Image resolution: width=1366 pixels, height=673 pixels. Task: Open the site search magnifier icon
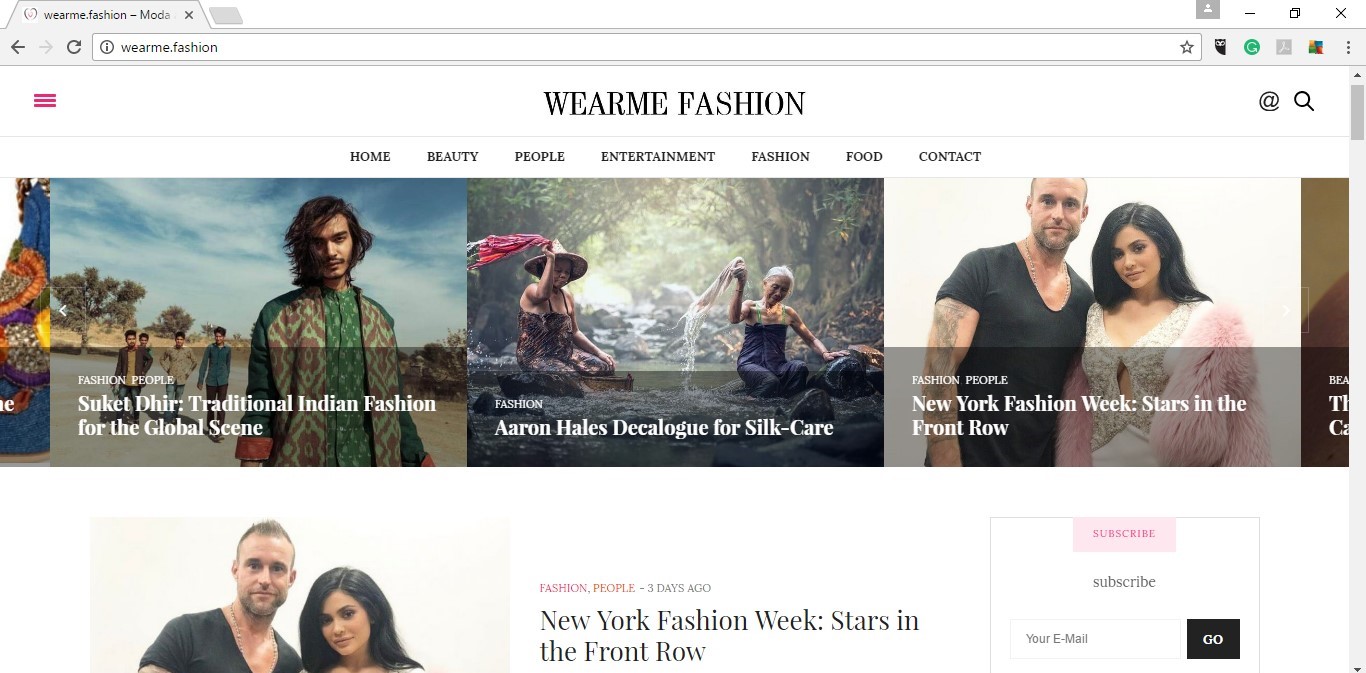coord(1304,101)
